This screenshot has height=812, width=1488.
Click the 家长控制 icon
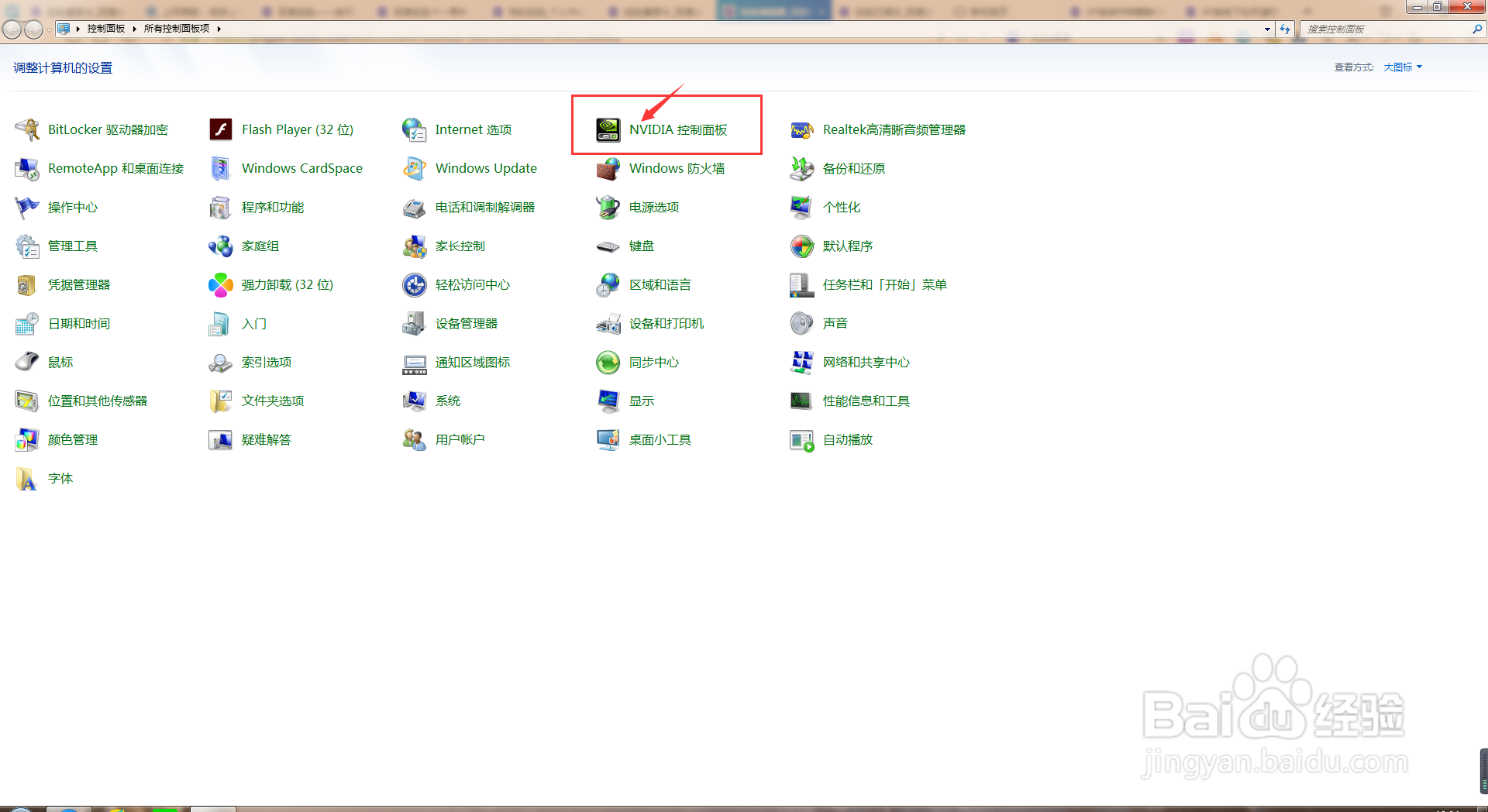click(415, 246)
